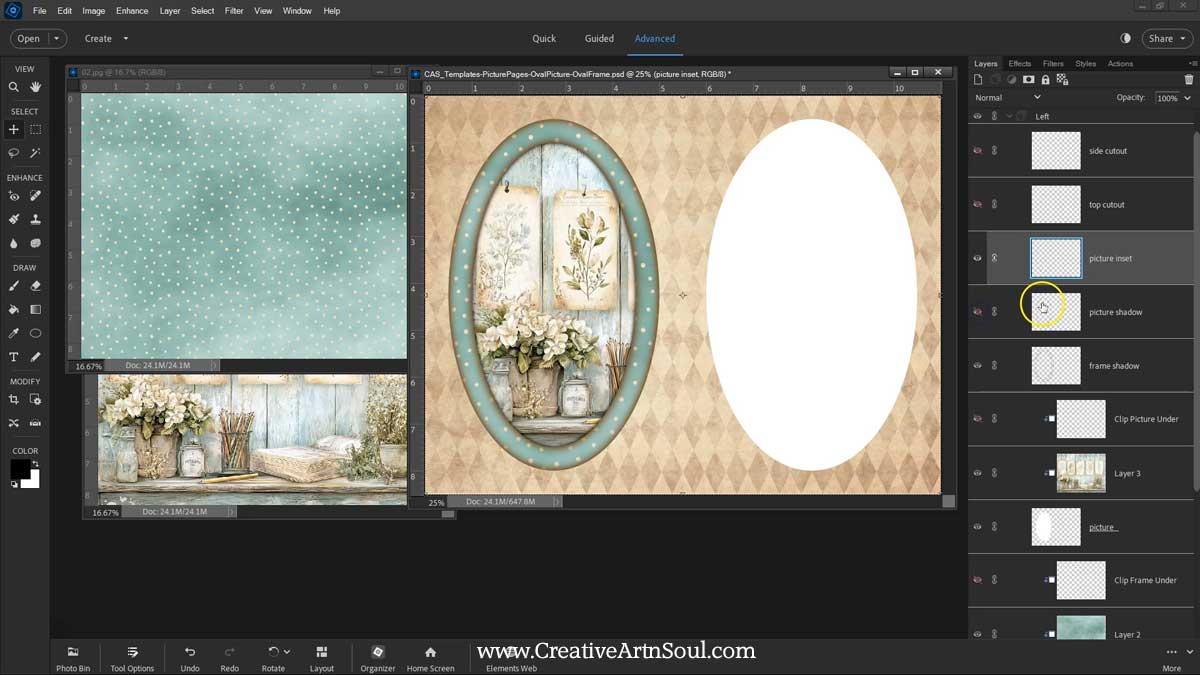Open the Share dropdown
The height and width of the screenshot is (675, 1200).
(x=1166, y=39)
